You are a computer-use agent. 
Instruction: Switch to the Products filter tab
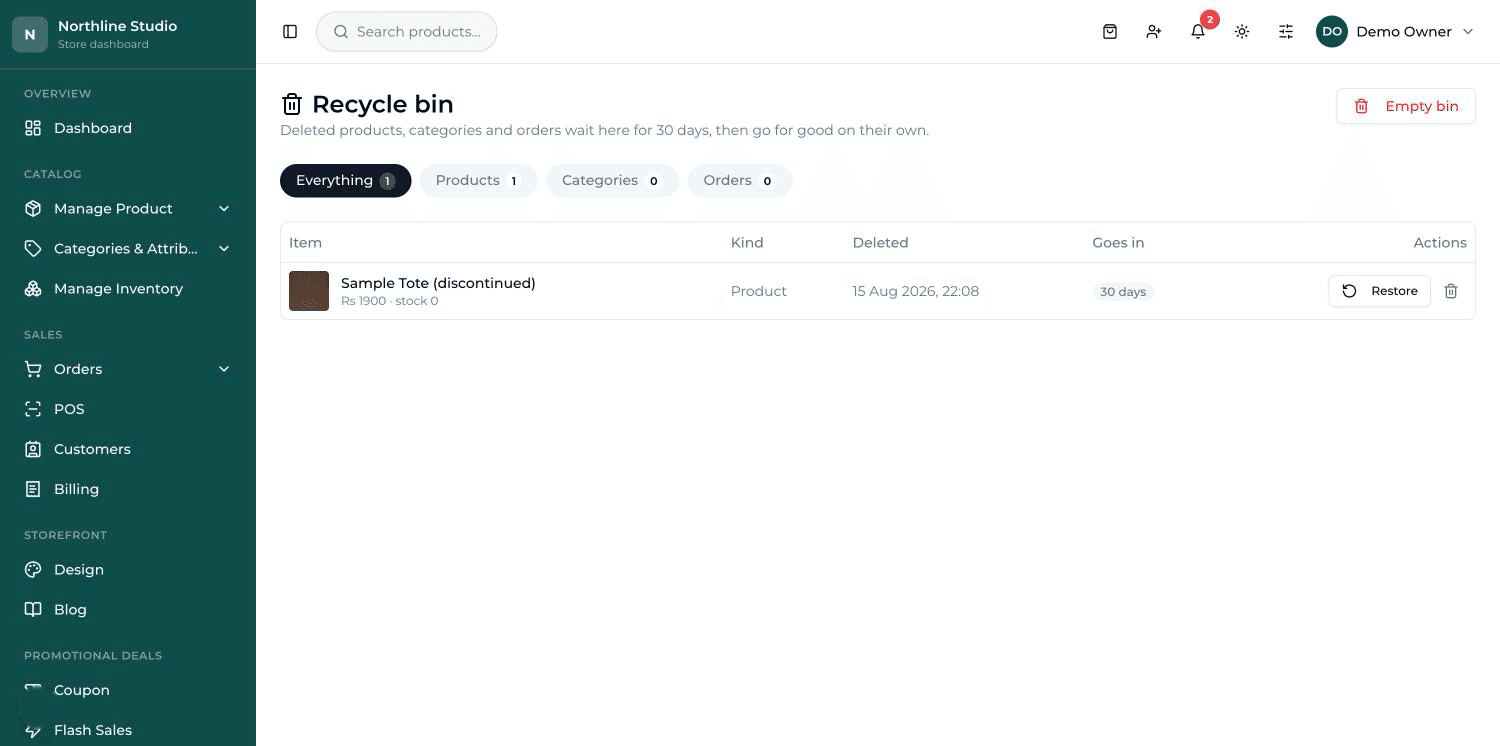pyautogui.click(x=479, y=181)
